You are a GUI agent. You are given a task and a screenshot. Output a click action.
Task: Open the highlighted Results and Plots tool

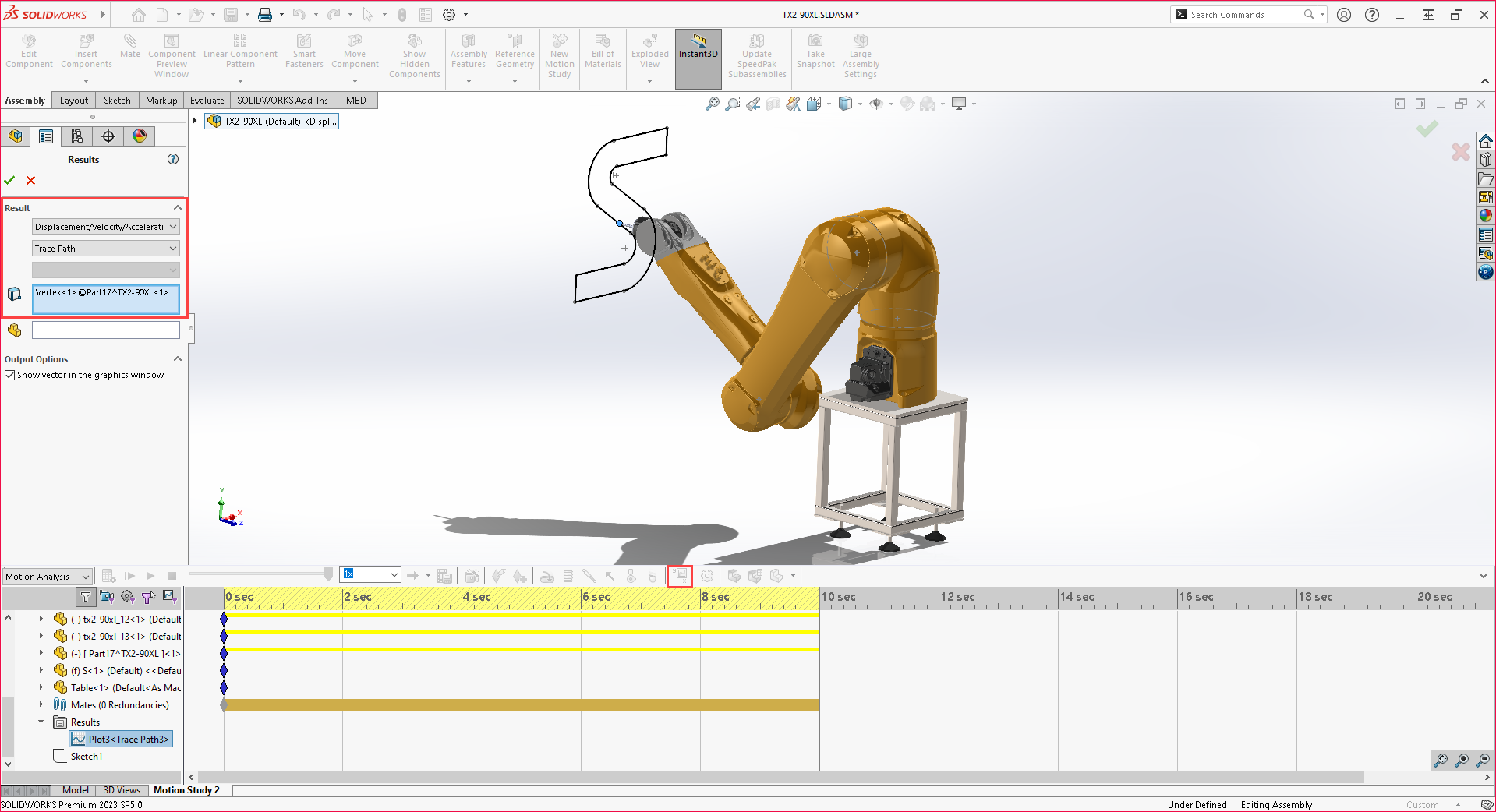click(679, 576)
